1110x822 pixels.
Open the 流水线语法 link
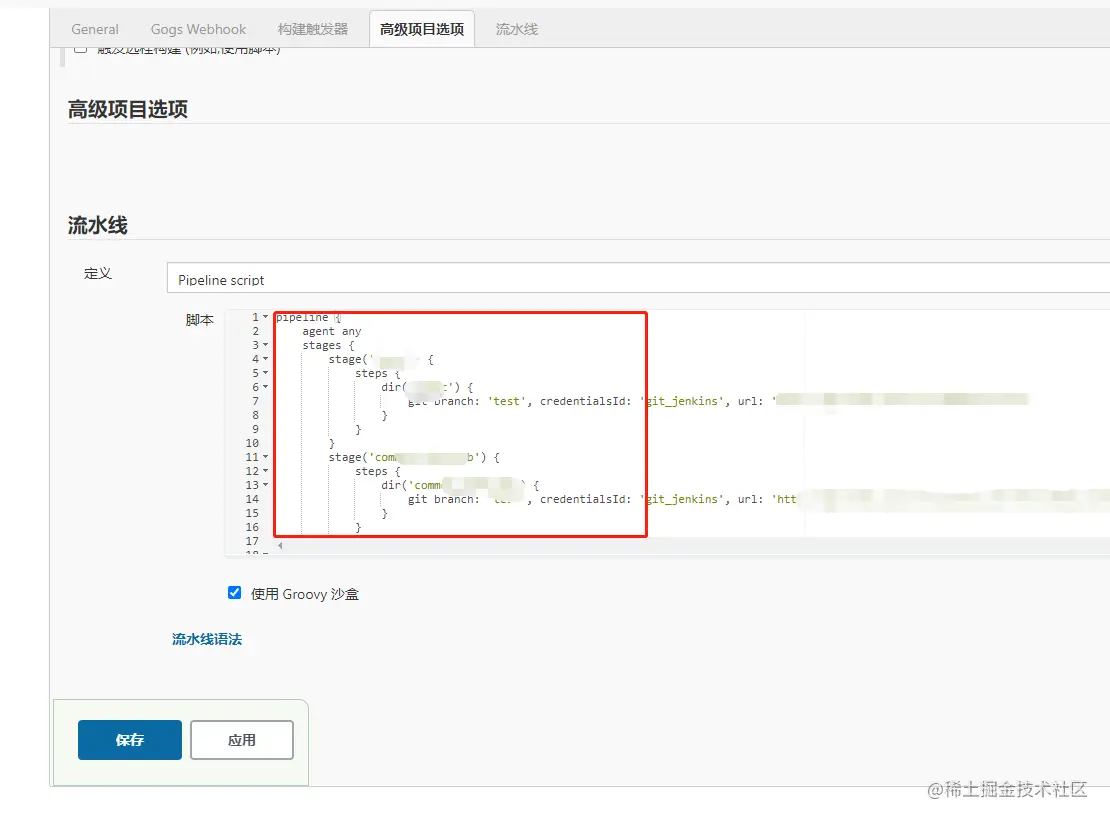pyautogui.click(x=207, y=639)
